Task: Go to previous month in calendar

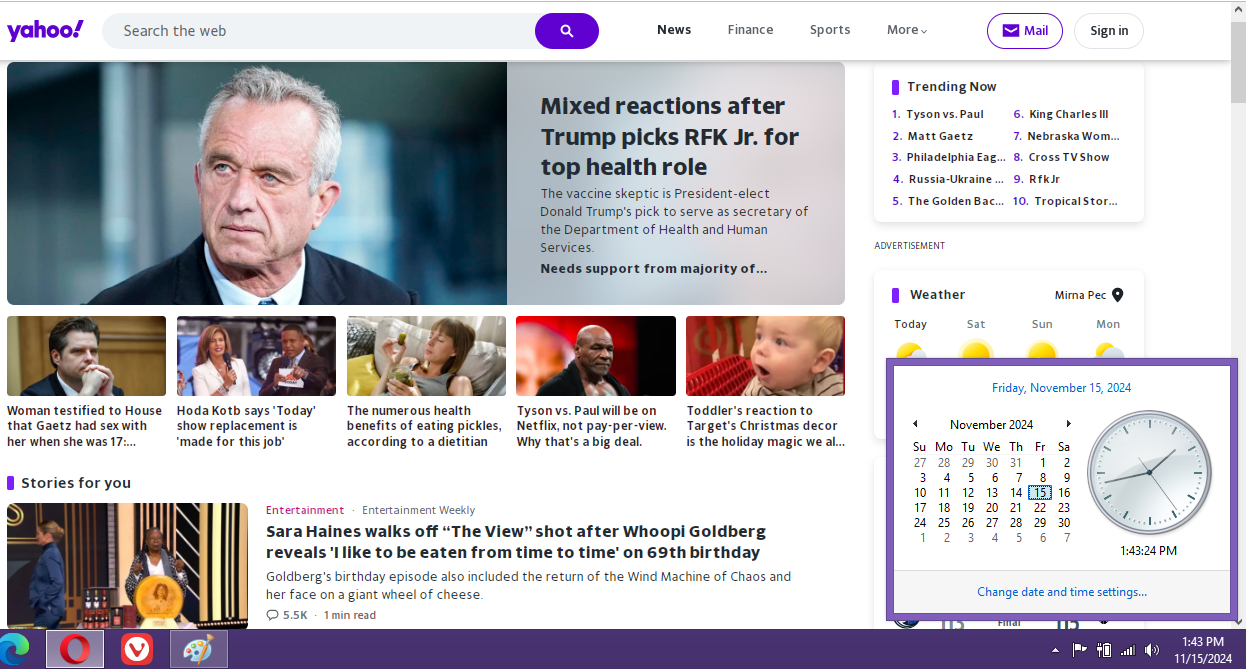Action: (x=915, y=424)
